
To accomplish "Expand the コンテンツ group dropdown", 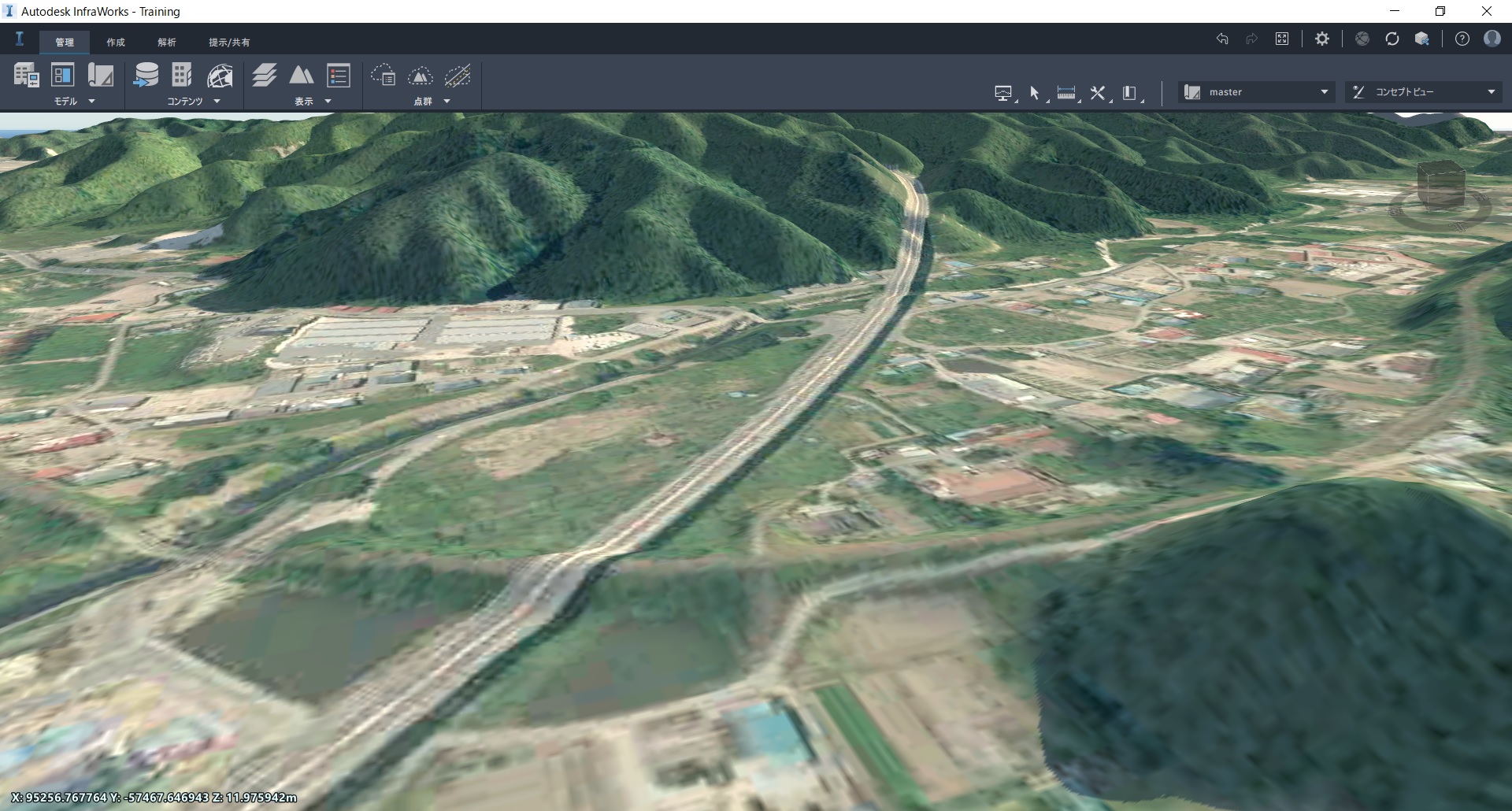I will [217, 102].
